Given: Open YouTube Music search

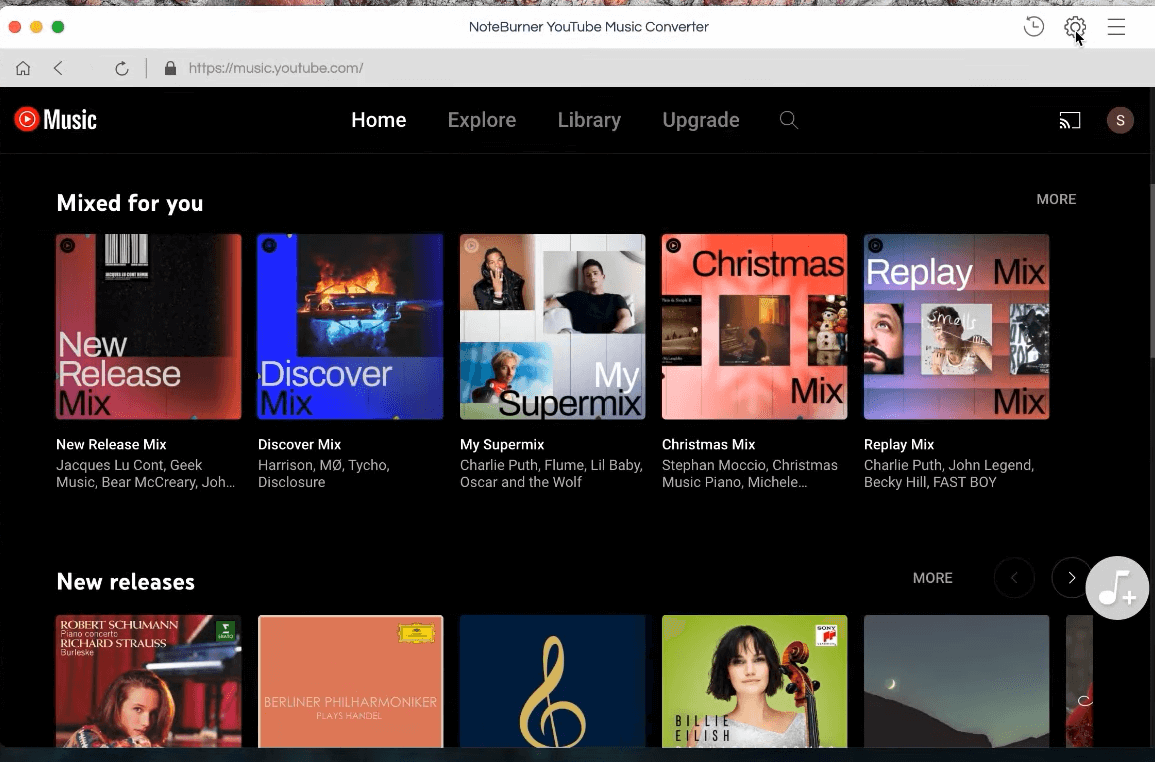Looking at the screenshot, I should click(x=789, y=120).
